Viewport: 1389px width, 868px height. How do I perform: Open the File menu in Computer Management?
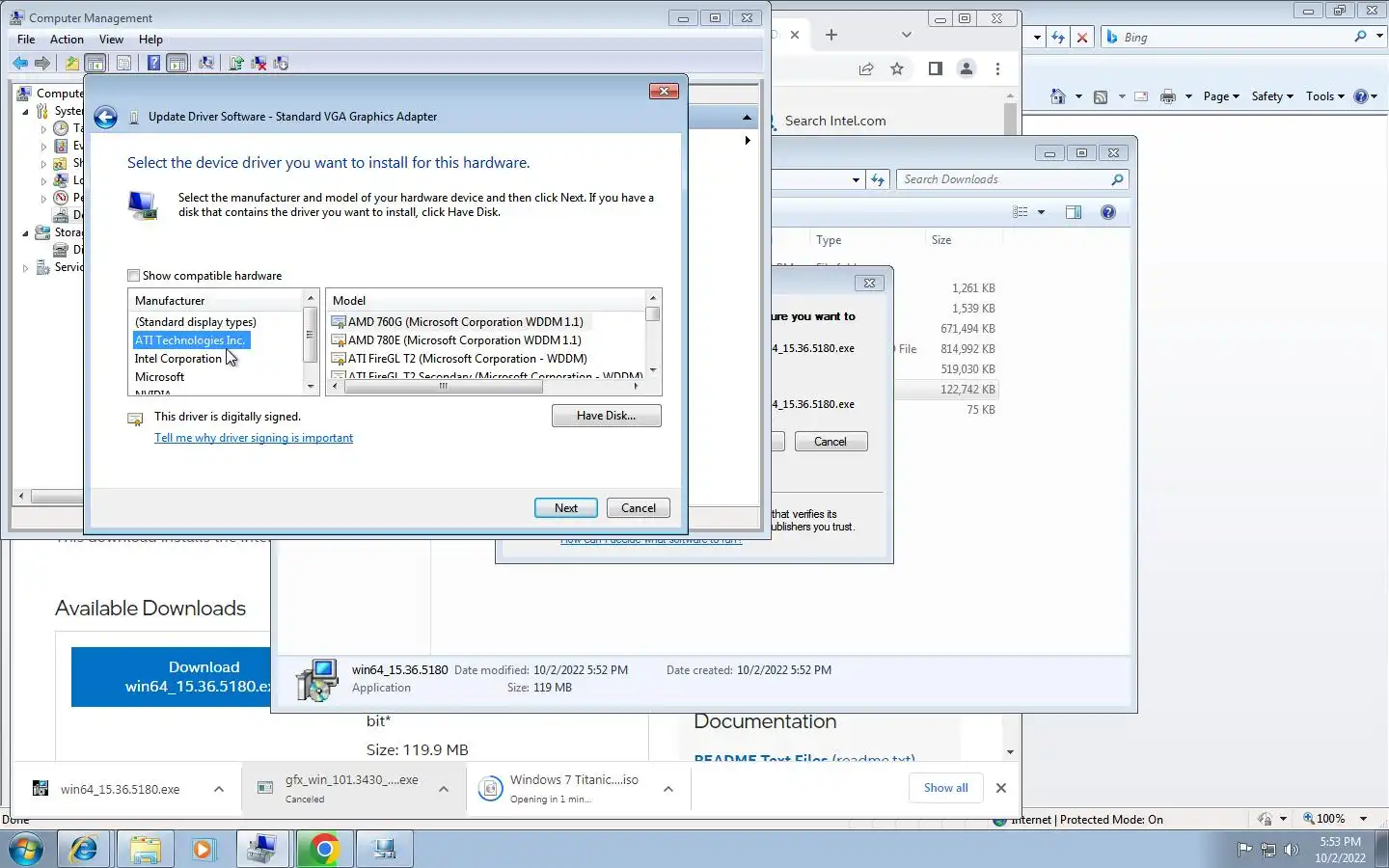click(x=26, y=40)
